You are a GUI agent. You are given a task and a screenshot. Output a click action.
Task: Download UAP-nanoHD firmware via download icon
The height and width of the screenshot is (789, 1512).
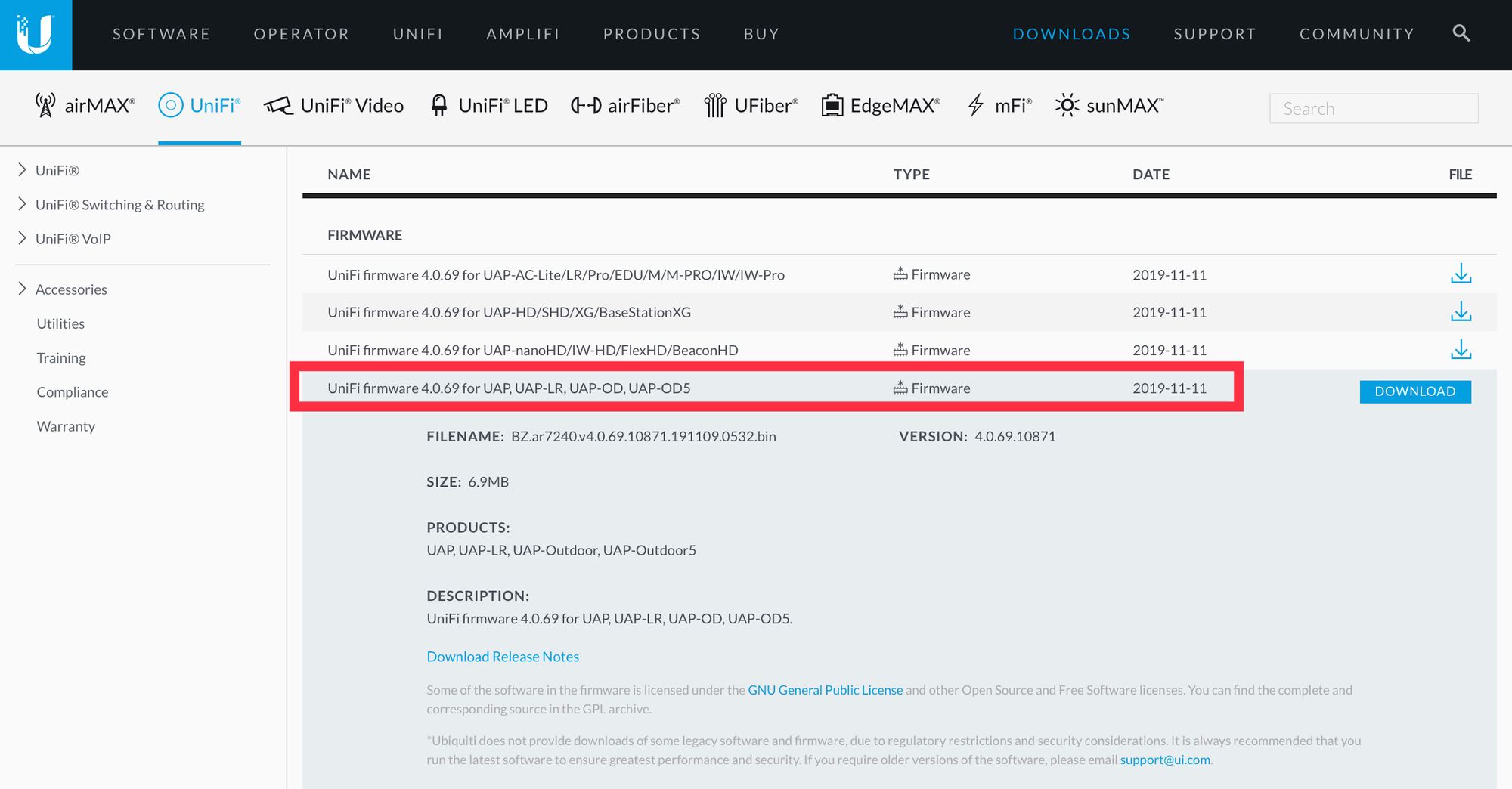[1461, 350]
